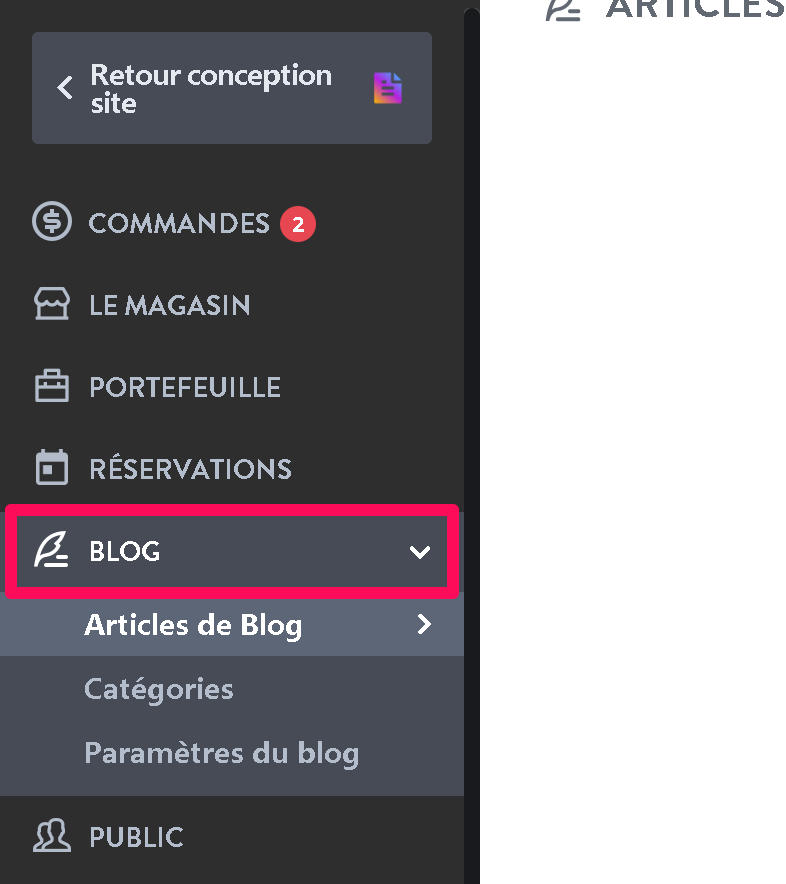This screenshot has height=884, width=786.
Task: Click the back arrow chevron icon
Action: (65, 87)
